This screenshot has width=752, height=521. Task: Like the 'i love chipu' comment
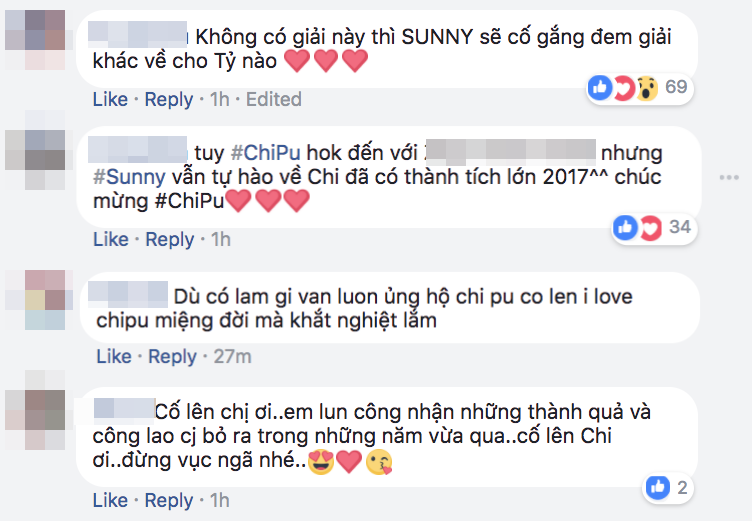tap(114, 356)
